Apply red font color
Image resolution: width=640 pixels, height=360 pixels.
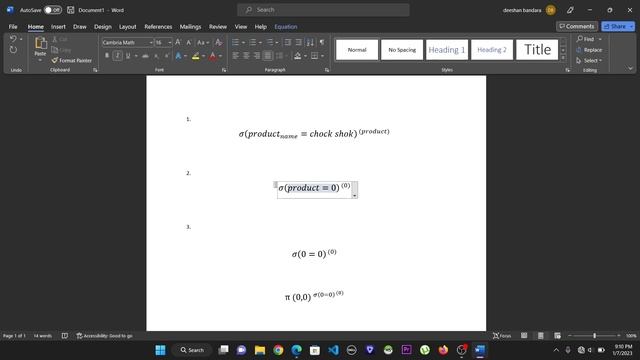[213, 56]
